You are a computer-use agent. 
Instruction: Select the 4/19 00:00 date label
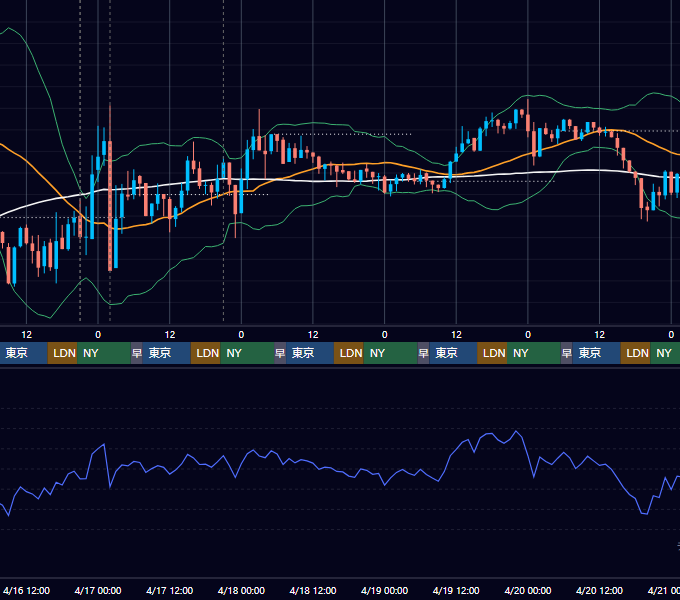[384, 590]
